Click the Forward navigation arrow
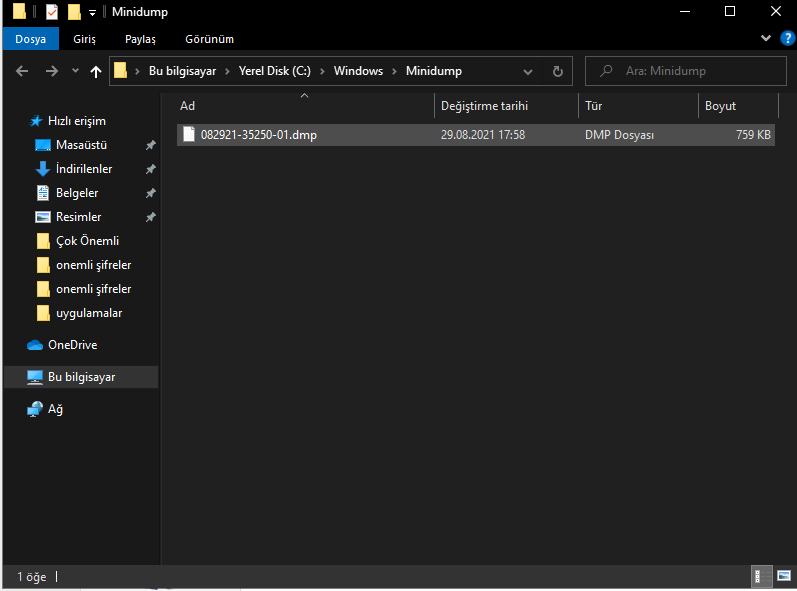The width and height of the screenshot is (797, 591). 52,71
